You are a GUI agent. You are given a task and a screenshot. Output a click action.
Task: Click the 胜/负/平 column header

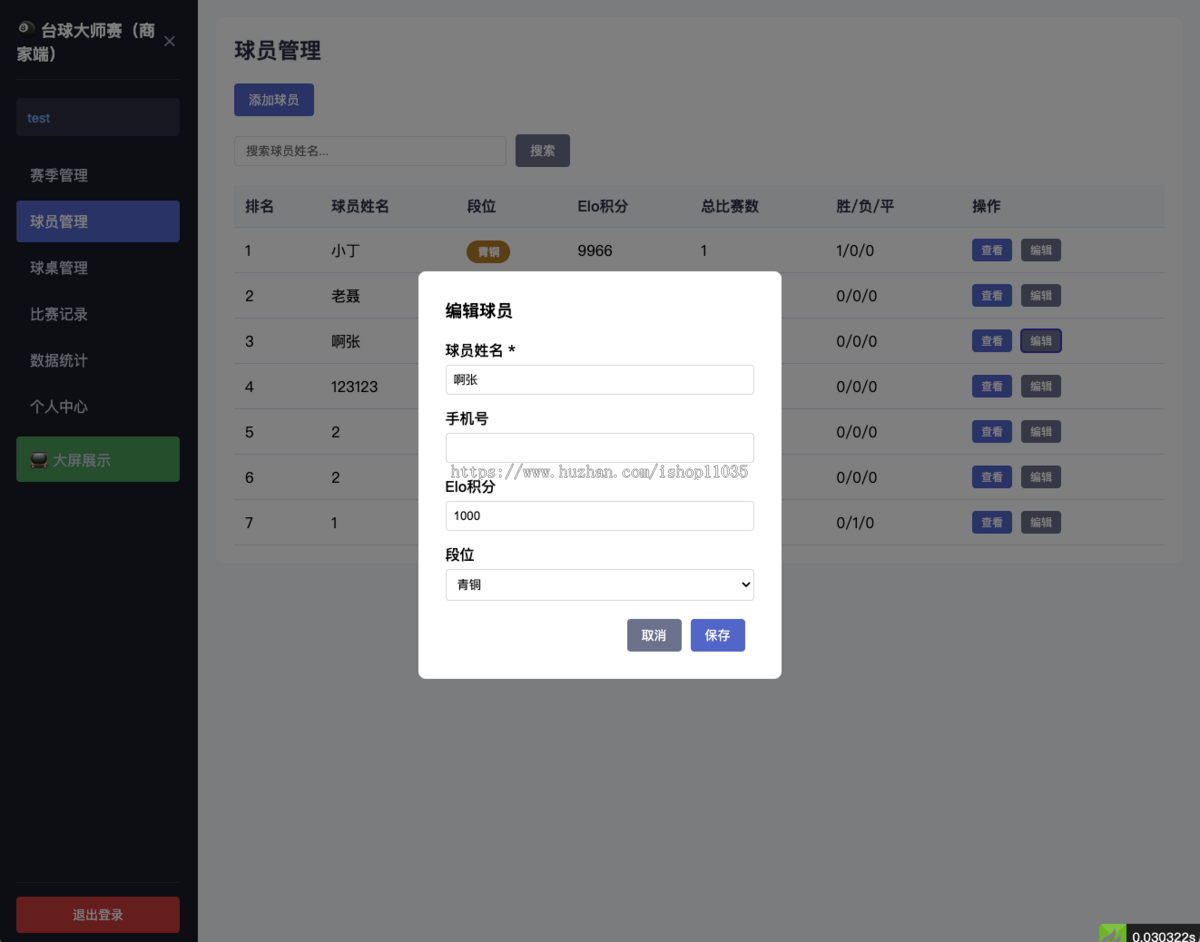pos(865,206)
